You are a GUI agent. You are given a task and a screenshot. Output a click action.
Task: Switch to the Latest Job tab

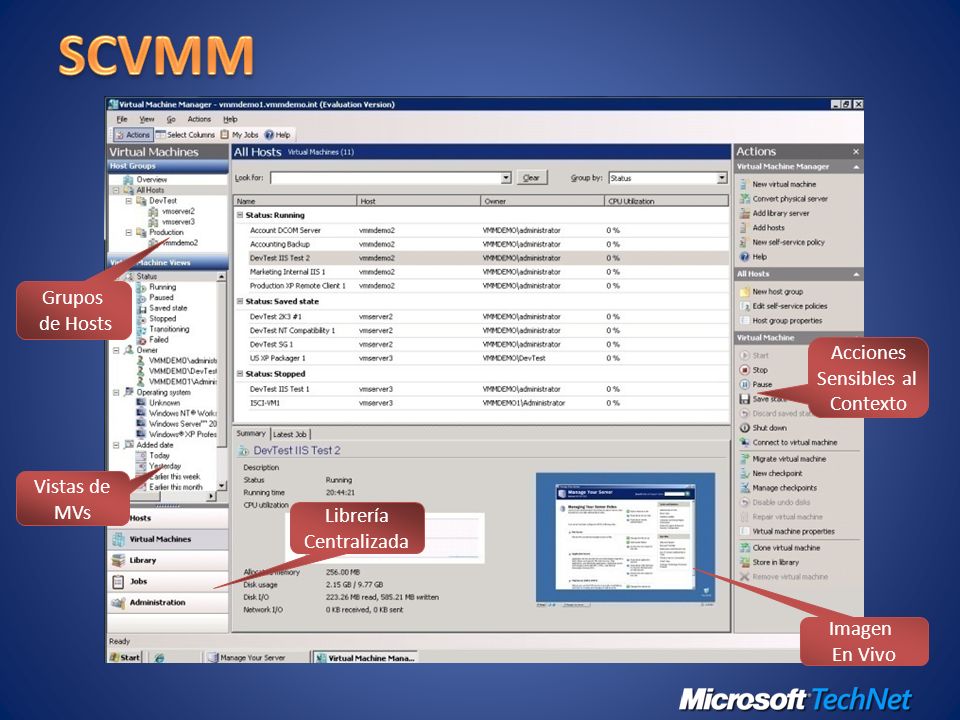click(x=290, y=434)
